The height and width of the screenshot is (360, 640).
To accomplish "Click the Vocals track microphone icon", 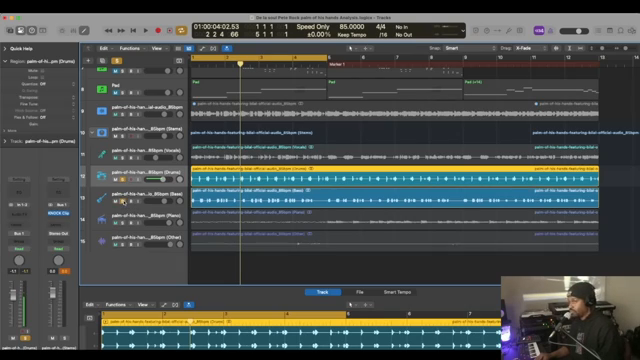I will 102,154.
